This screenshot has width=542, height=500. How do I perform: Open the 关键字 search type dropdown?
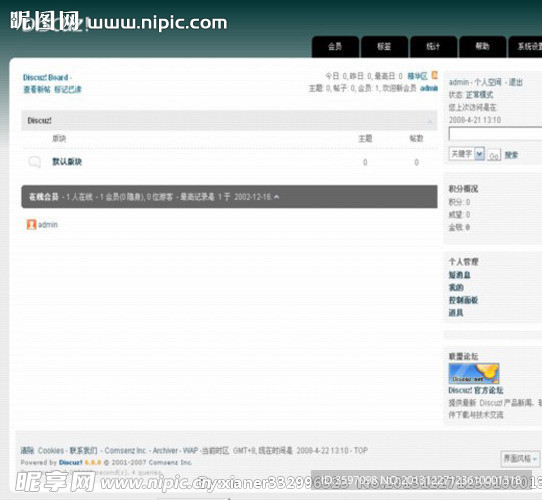(x=479, y=154)
